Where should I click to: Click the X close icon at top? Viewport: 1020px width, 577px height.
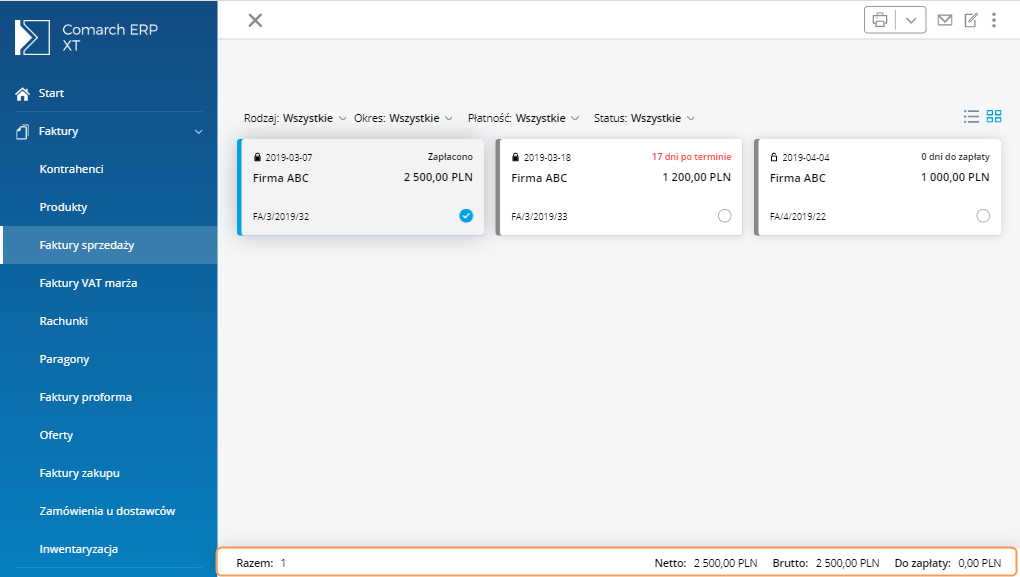pos(255,20)
